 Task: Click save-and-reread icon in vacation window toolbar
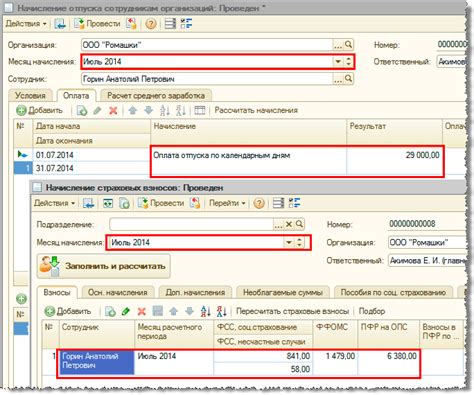[60, 24]
